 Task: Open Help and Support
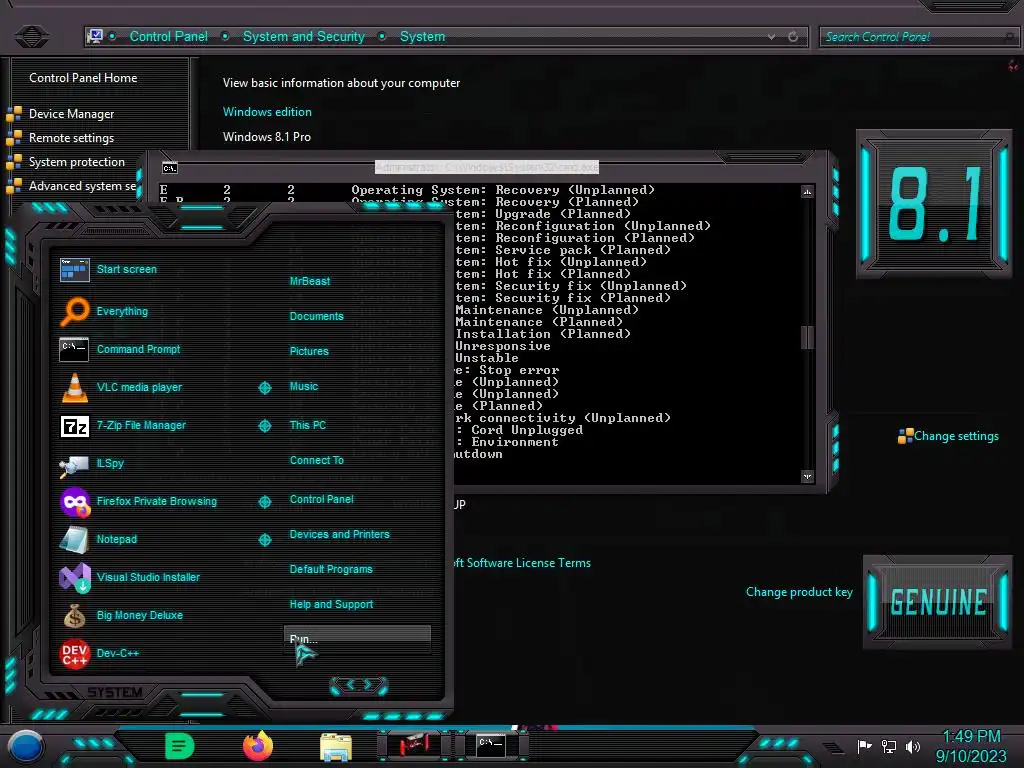click(331, 605)
